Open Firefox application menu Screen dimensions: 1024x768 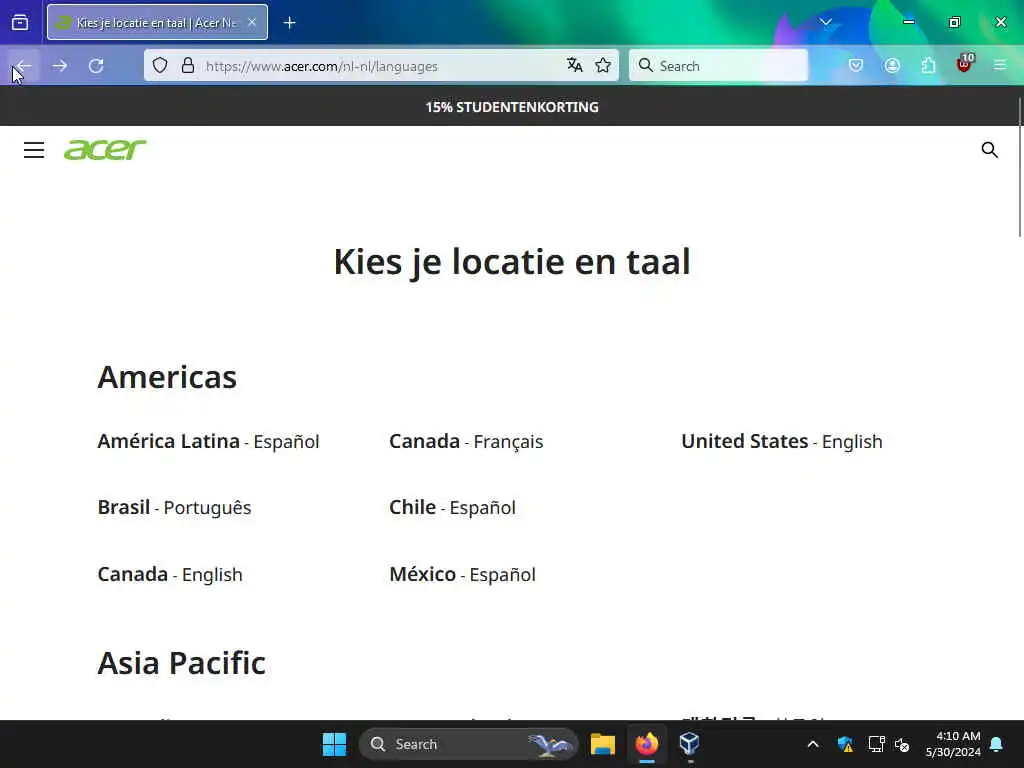pos(1000,65)
